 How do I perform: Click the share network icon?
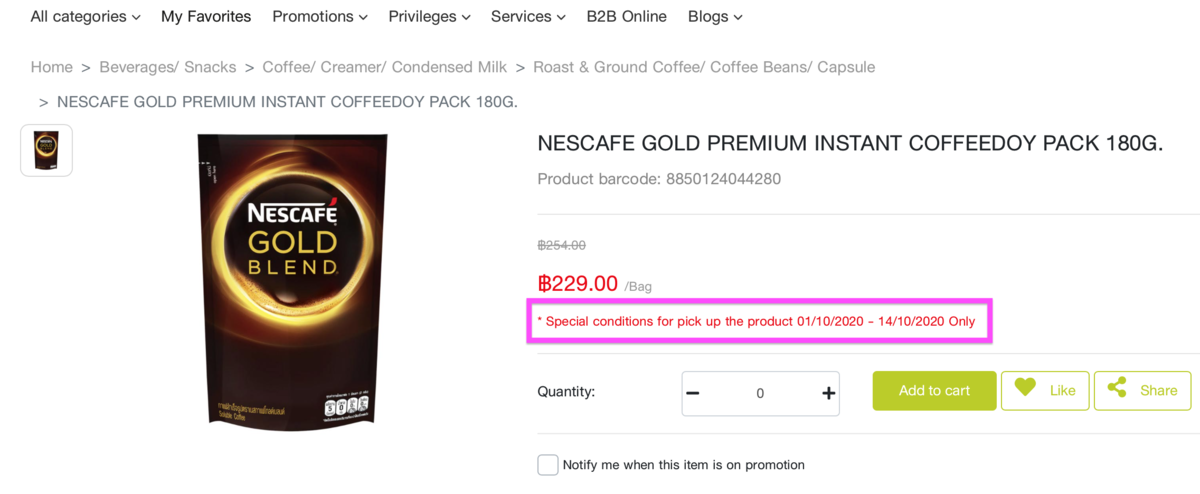(x=1117, y=388)
